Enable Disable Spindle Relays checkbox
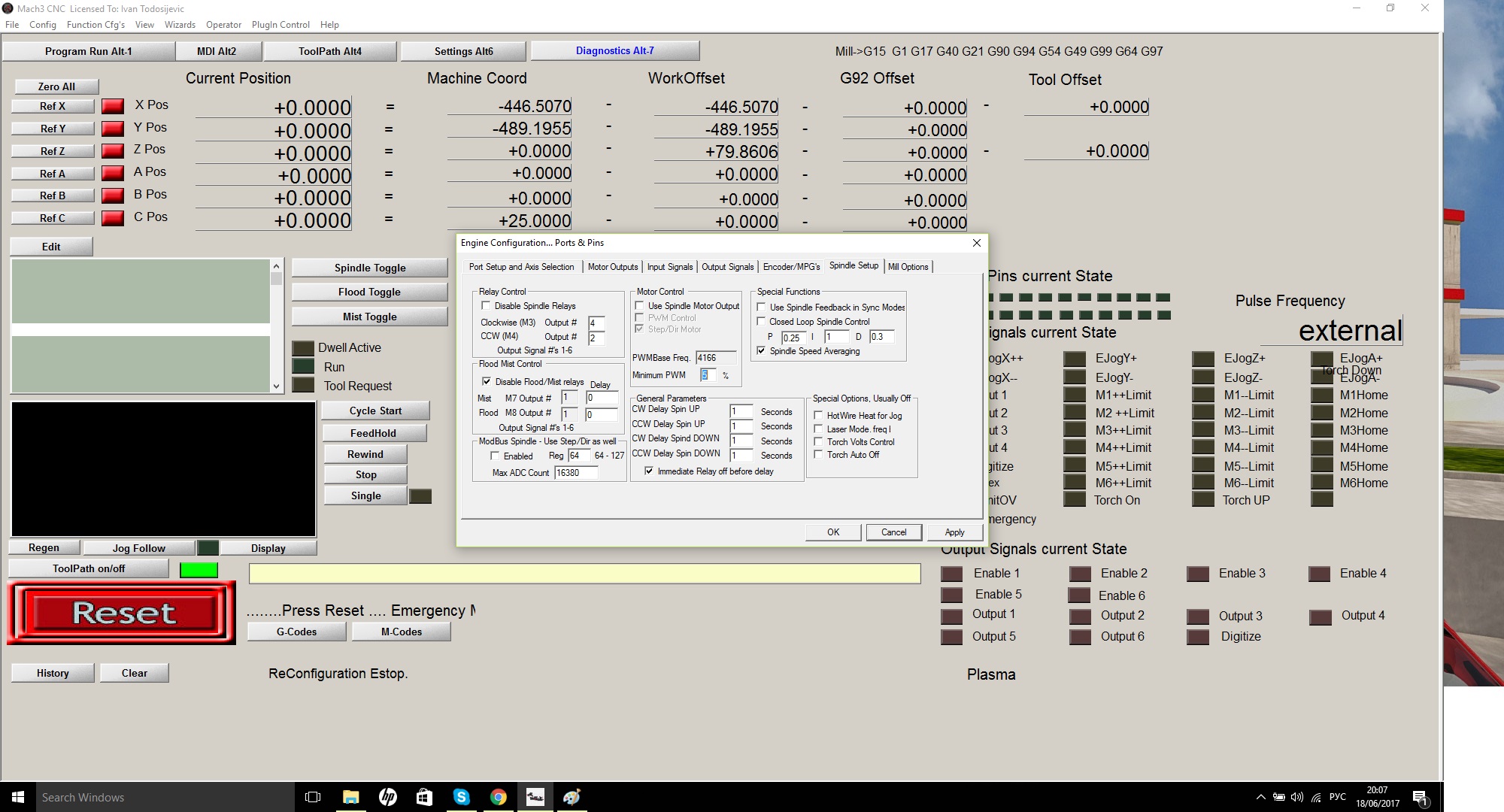The width and height of the screenshot is (1504, 812). coord(486,306)
